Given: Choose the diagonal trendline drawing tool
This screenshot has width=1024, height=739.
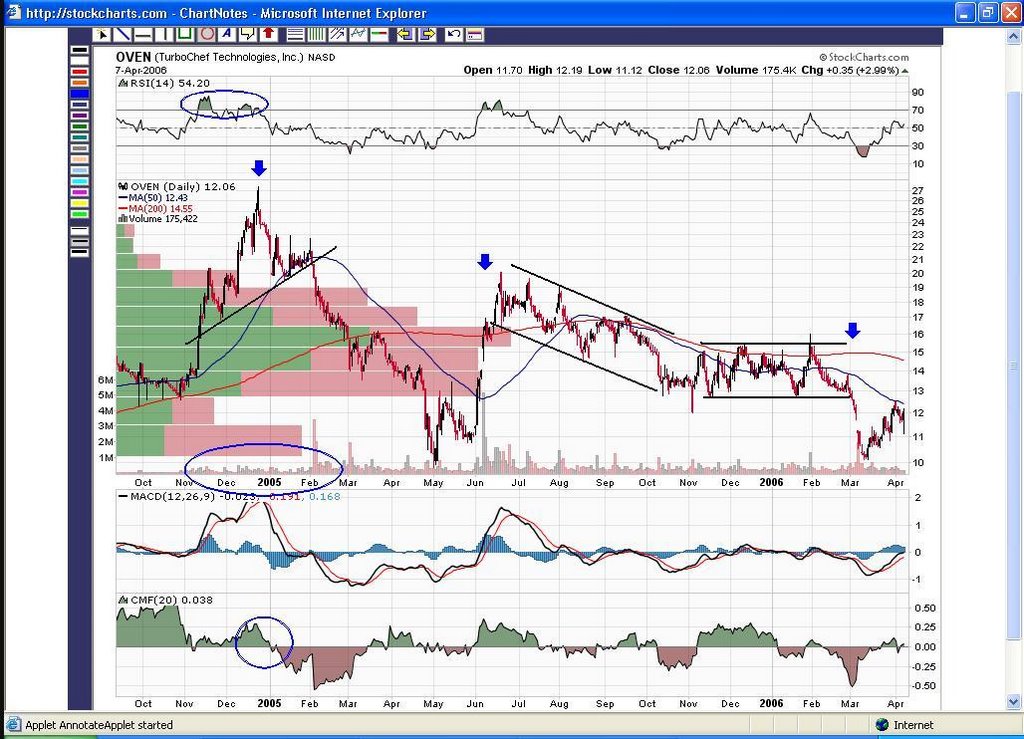Looking at the screenshot, I should pyautogui.click(x=122, y=34).
